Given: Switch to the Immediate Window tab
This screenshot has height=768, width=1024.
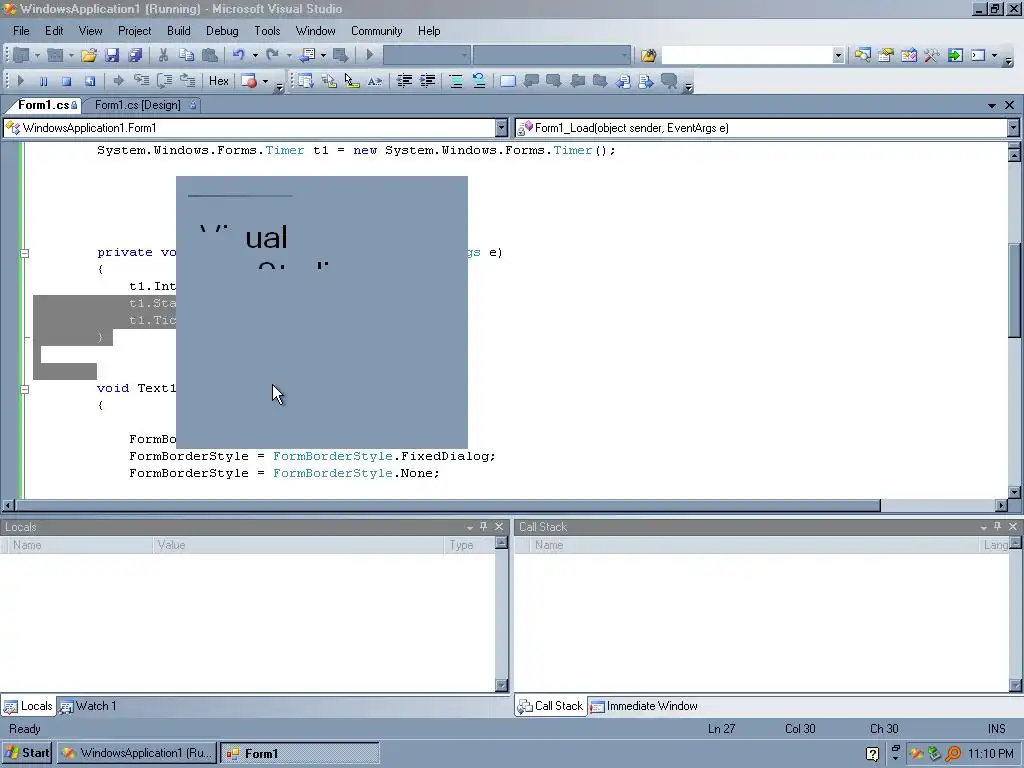Looking at the screenshot, I should coord(644,706).
